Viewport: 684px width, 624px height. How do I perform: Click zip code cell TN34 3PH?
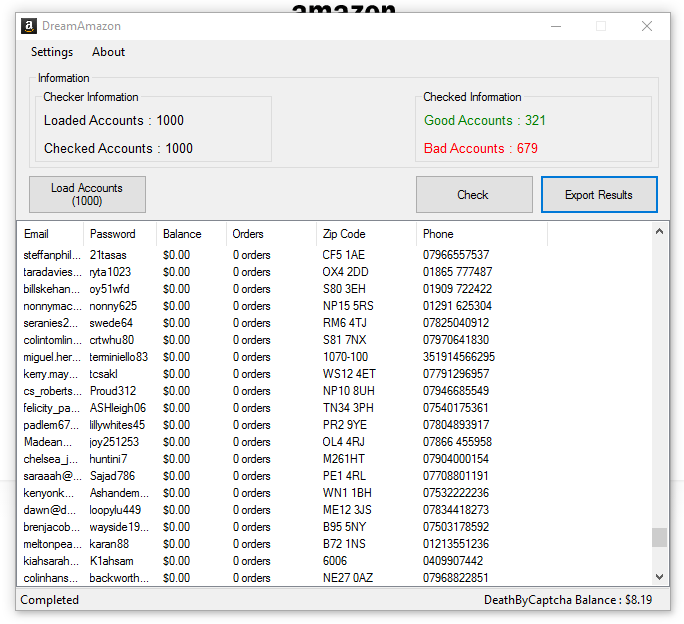click(348, 408)
